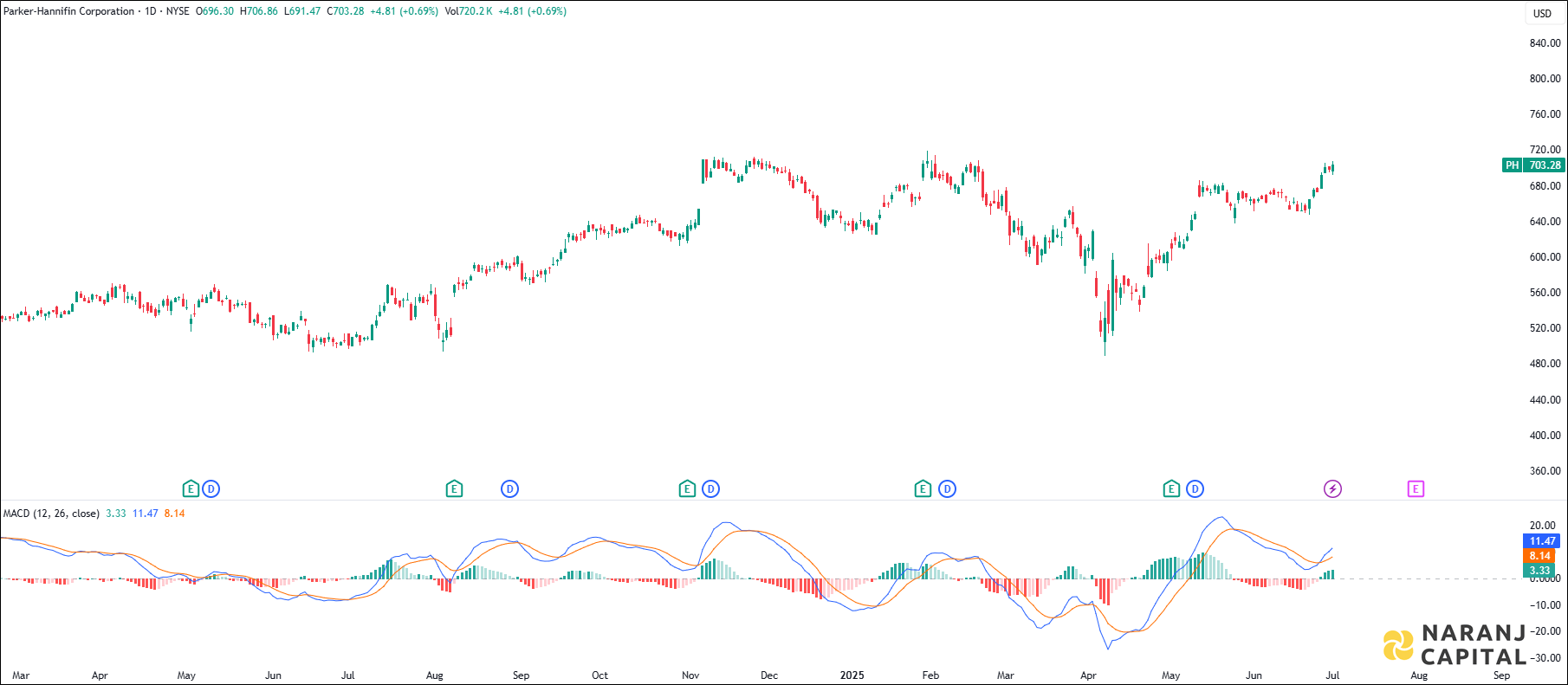Click the 600.00 price axis label
The width and height of the screenshot is (1568, 685).
coord(1545,257)
